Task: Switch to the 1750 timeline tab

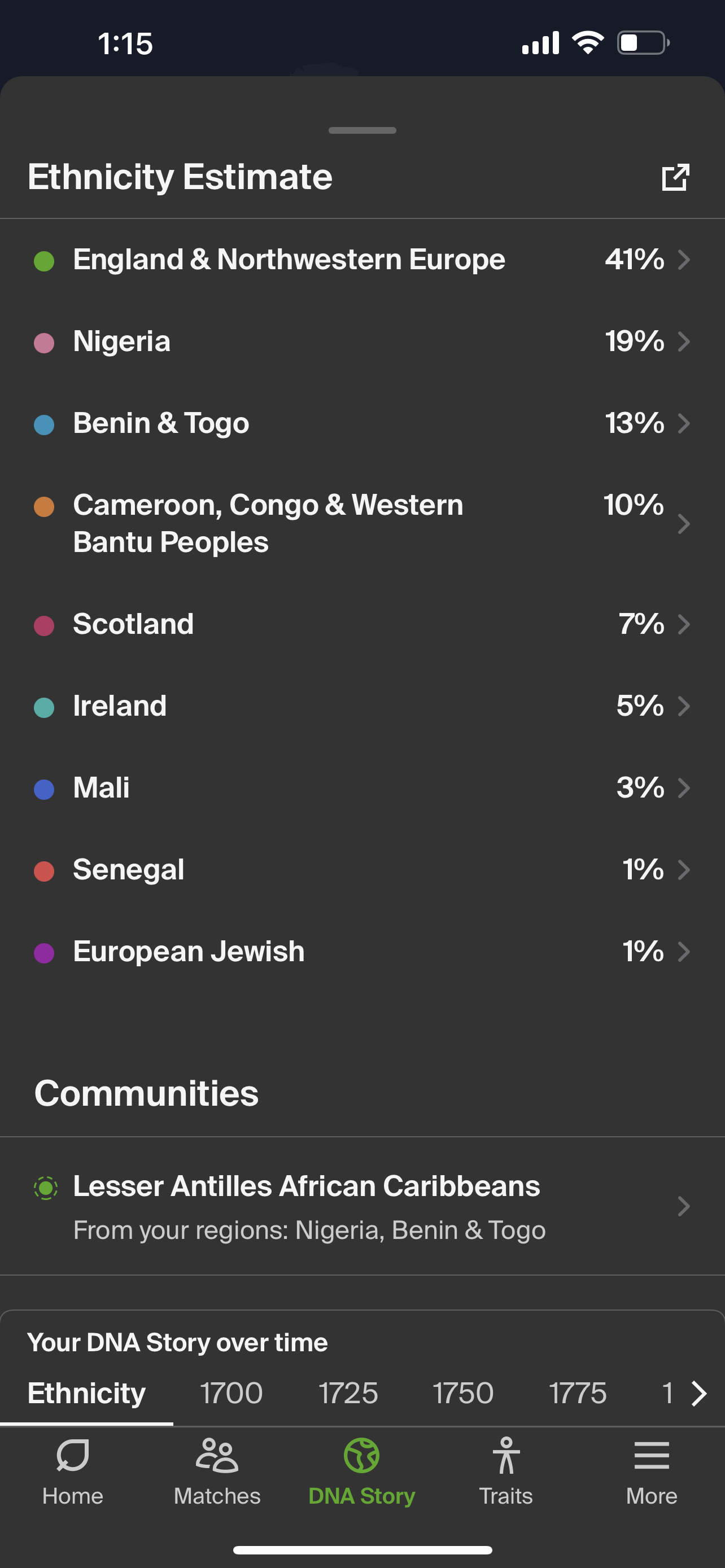Action: (462, 1393)
